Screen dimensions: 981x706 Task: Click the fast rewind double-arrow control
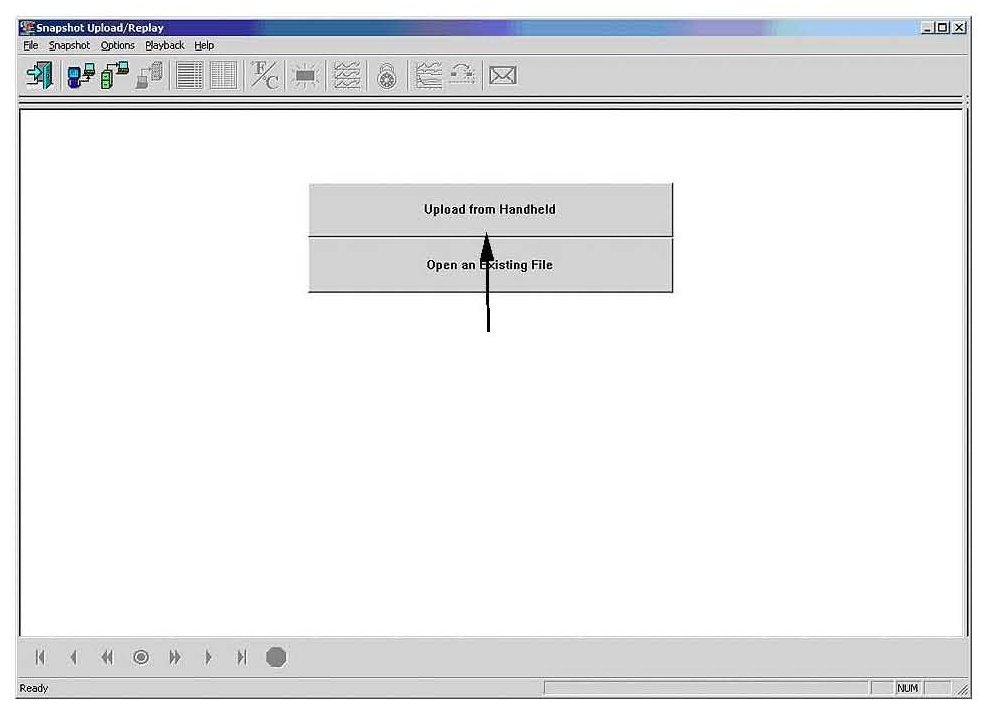point(107,657)
